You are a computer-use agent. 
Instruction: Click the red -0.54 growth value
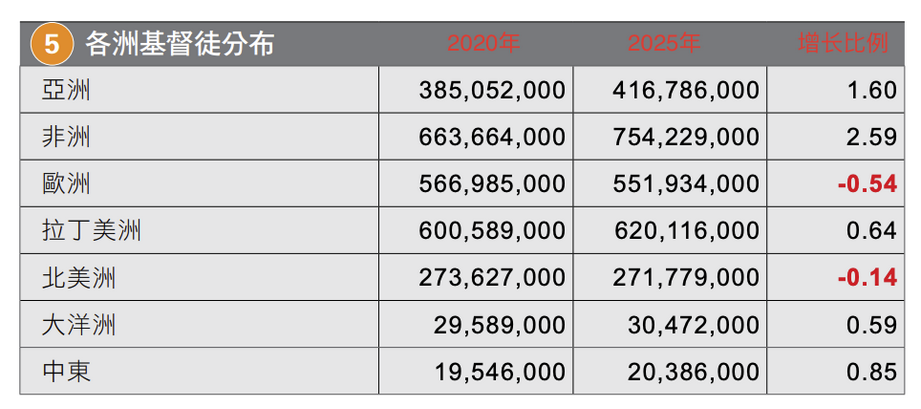point(866,184)
